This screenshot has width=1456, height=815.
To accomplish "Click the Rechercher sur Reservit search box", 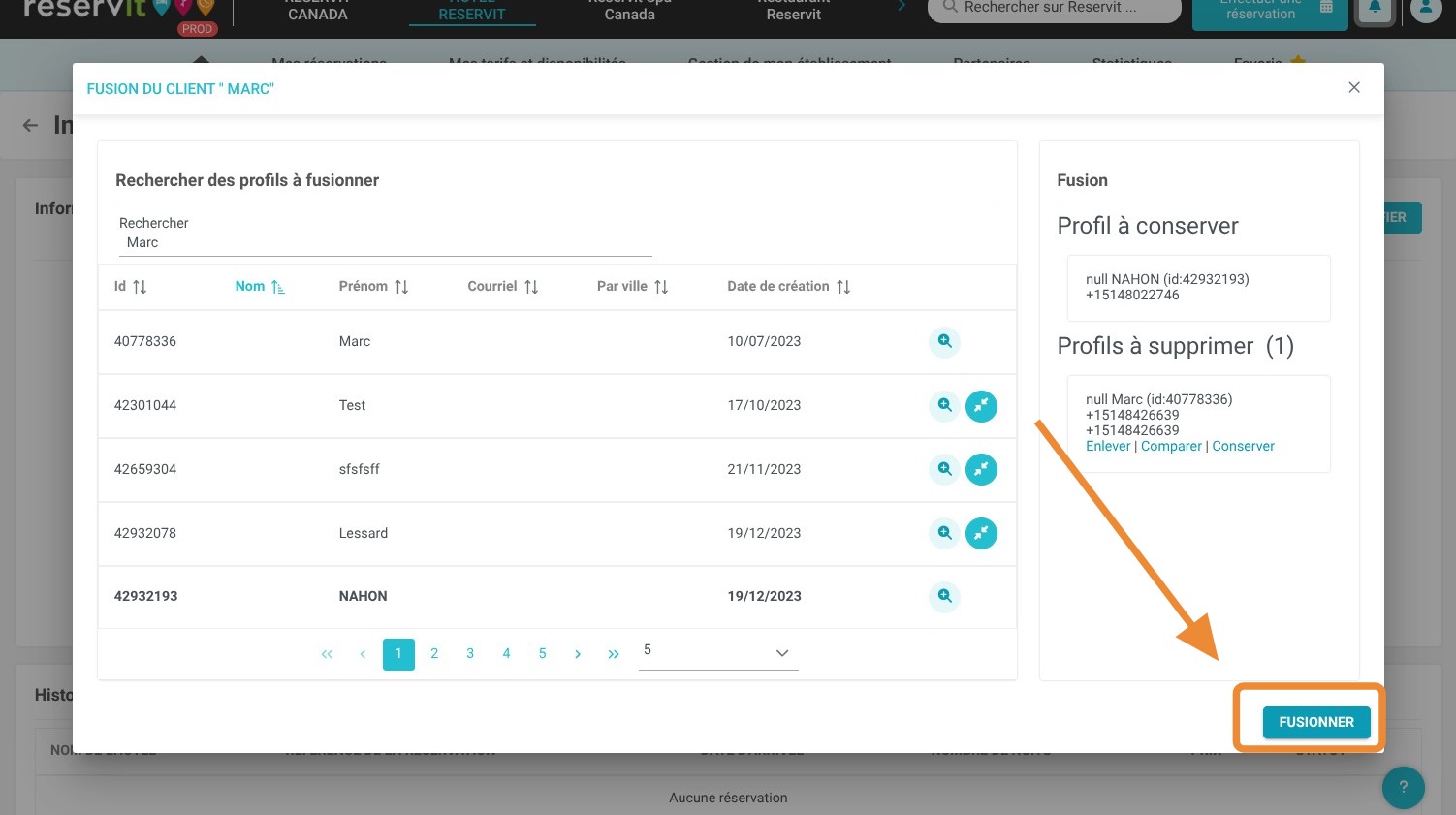I will 1054,8.
